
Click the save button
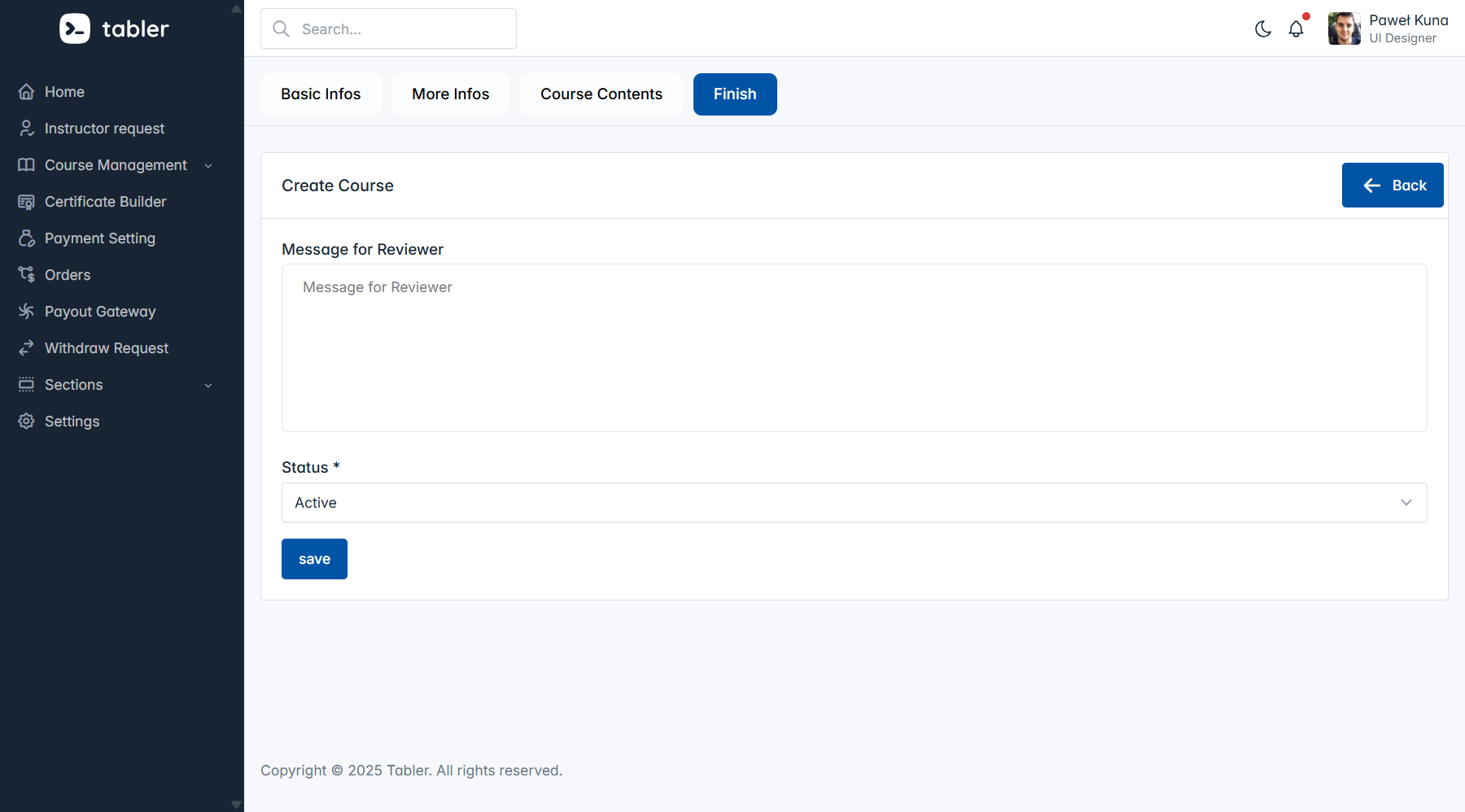314,559
